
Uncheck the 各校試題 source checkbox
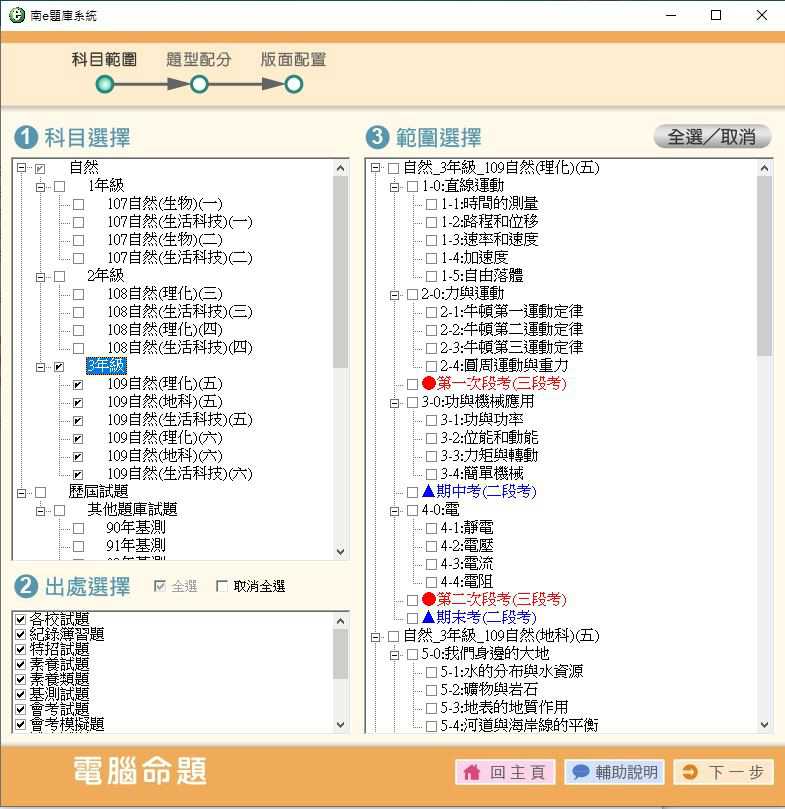click(x=21, y=619)
